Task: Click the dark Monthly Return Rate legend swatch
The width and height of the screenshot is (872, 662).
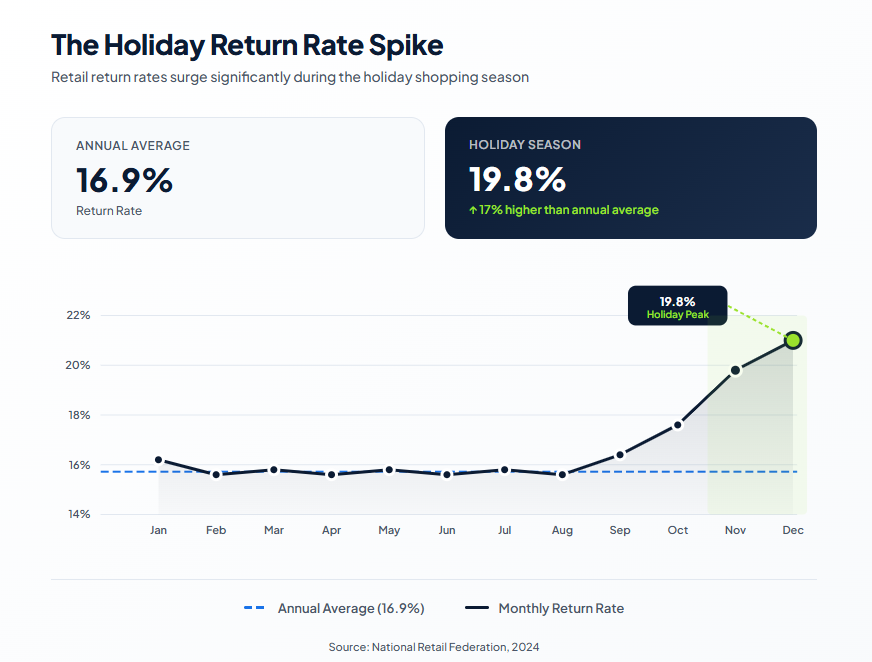Action: 477,608
